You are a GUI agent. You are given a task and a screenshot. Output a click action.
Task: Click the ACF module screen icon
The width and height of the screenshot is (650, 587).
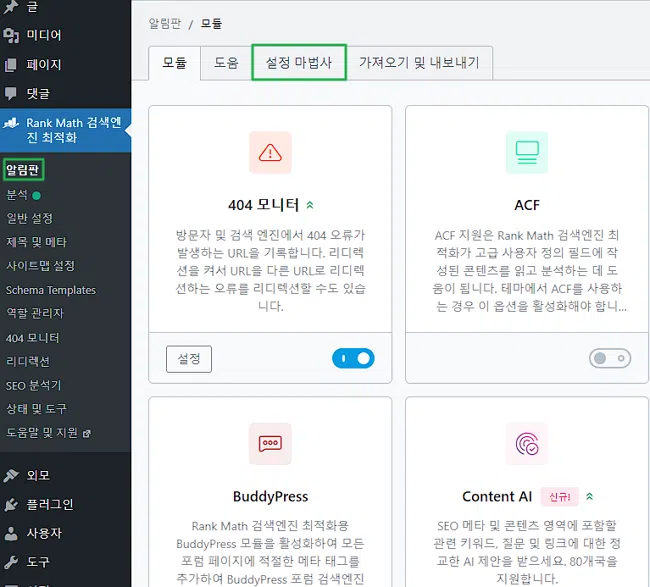[527, 153]
